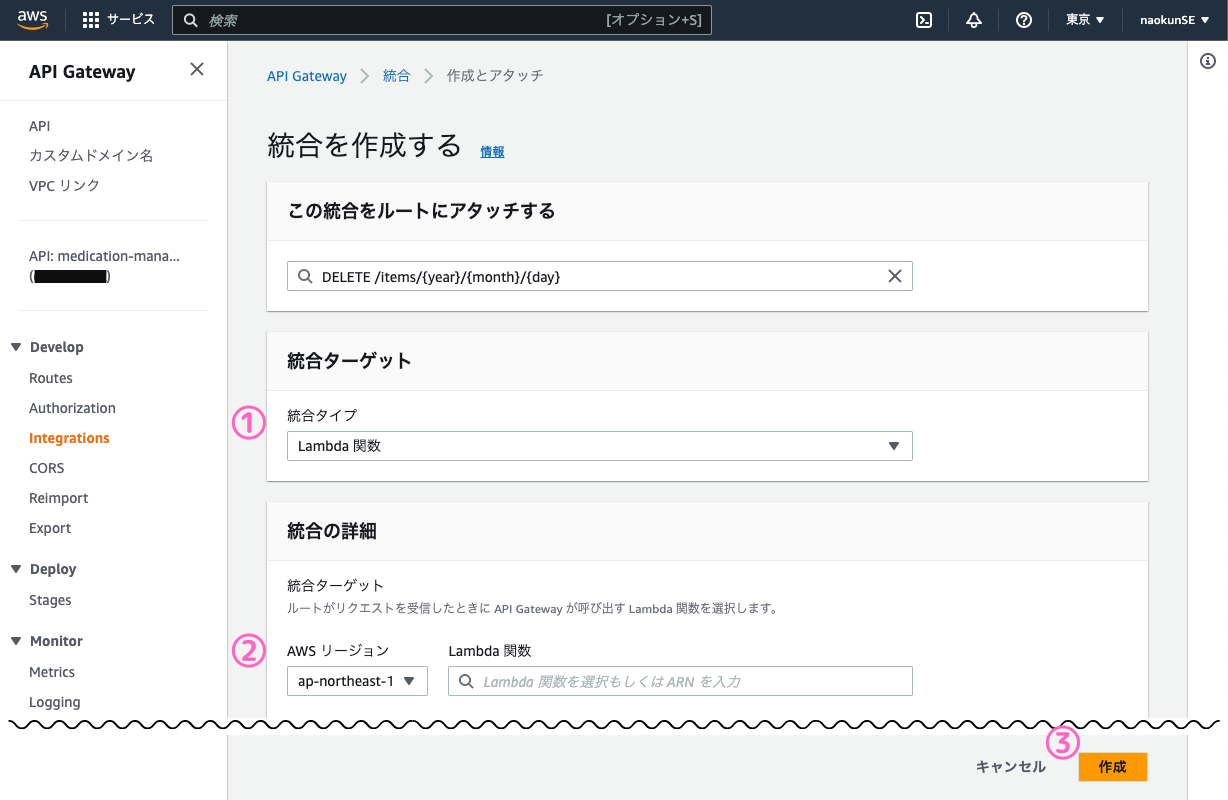Go to Stages

50,600
